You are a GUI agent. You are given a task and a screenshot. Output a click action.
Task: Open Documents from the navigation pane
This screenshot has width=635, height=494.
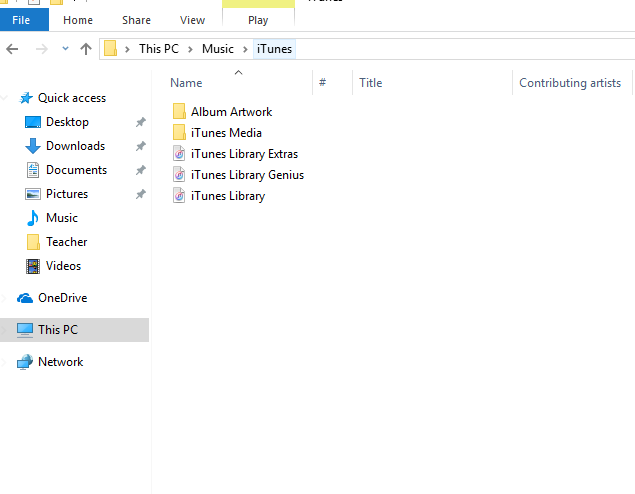pos(76,170)
